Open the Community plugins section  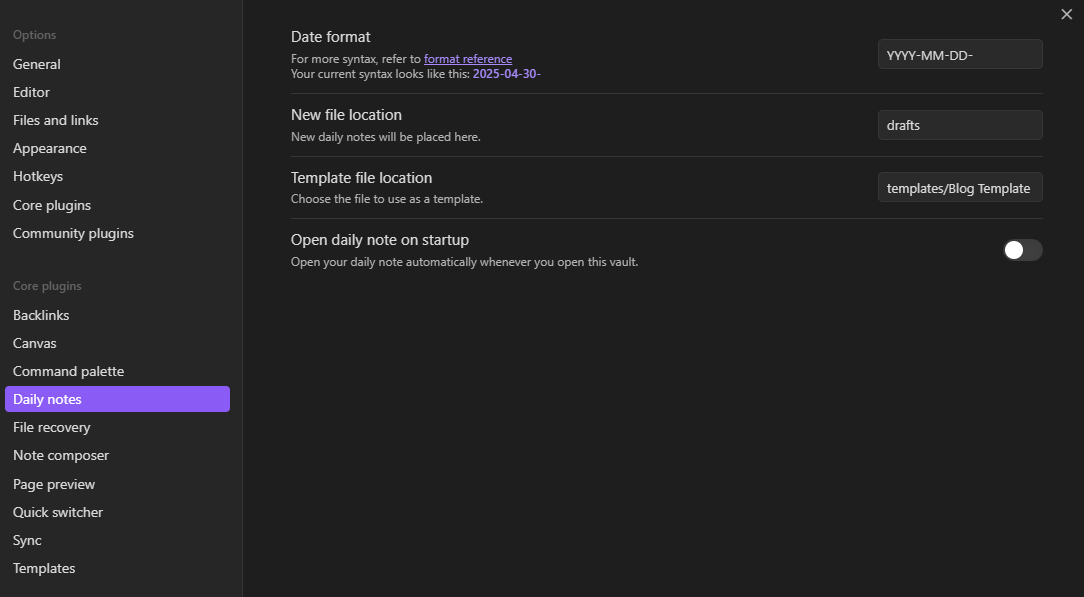(73, 232)
